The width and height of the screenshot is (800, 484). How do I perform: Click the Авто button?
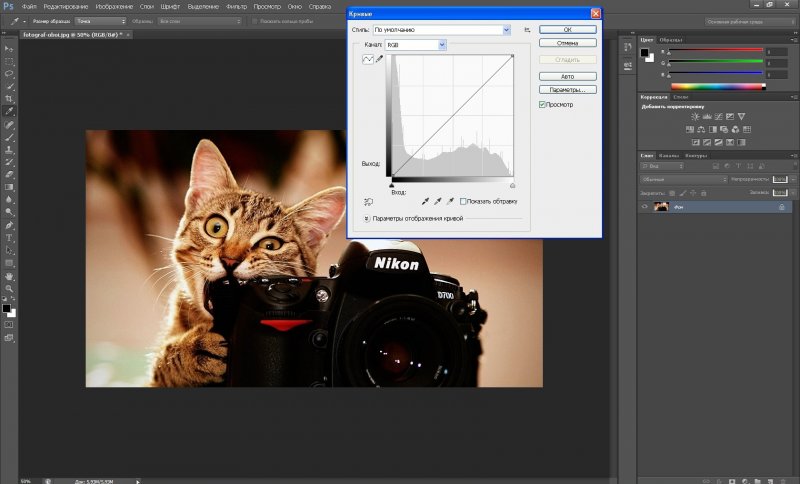[567, 77]
